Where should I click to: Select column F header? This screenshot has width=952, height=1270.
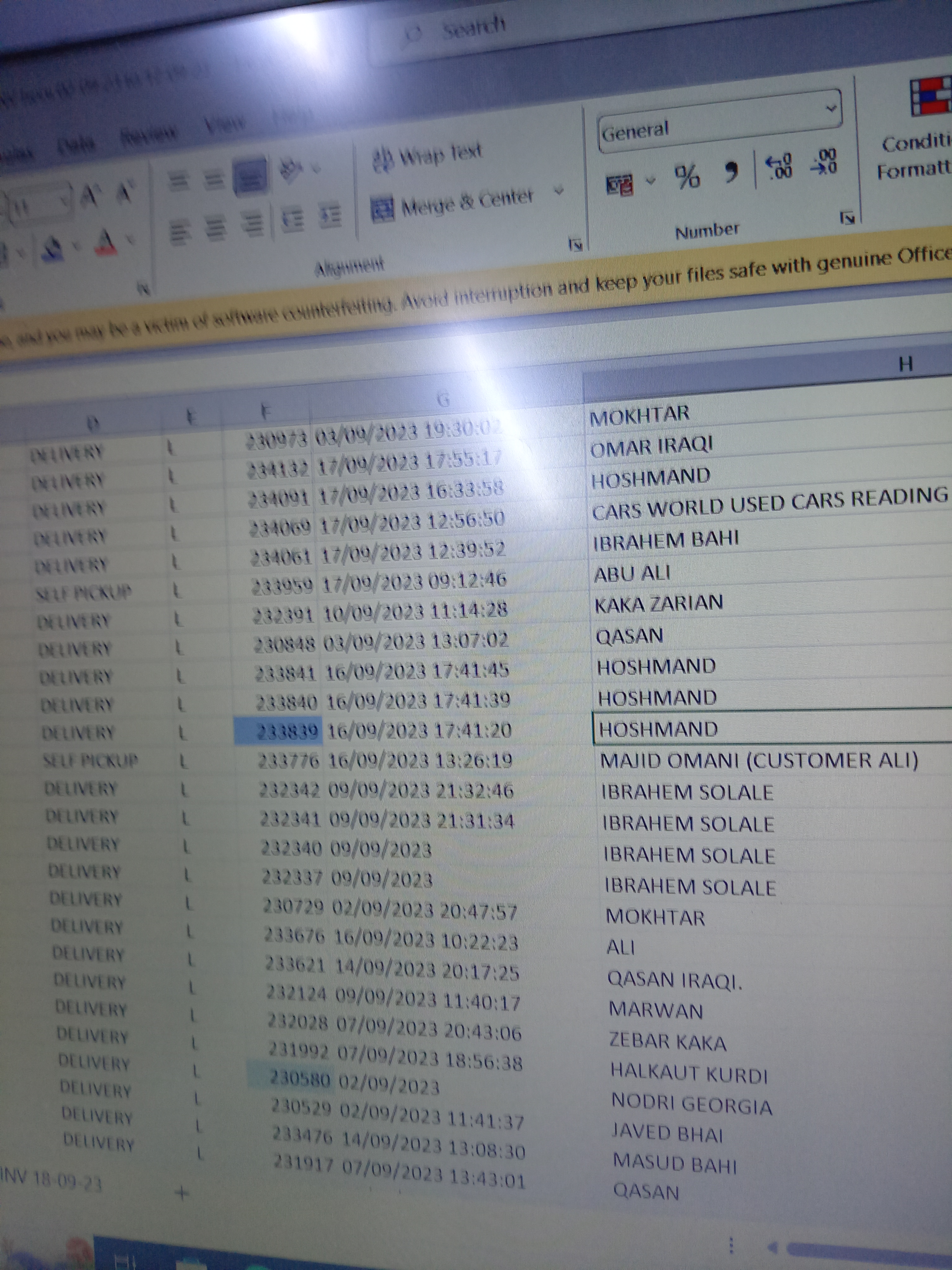[x=266, y=411]
